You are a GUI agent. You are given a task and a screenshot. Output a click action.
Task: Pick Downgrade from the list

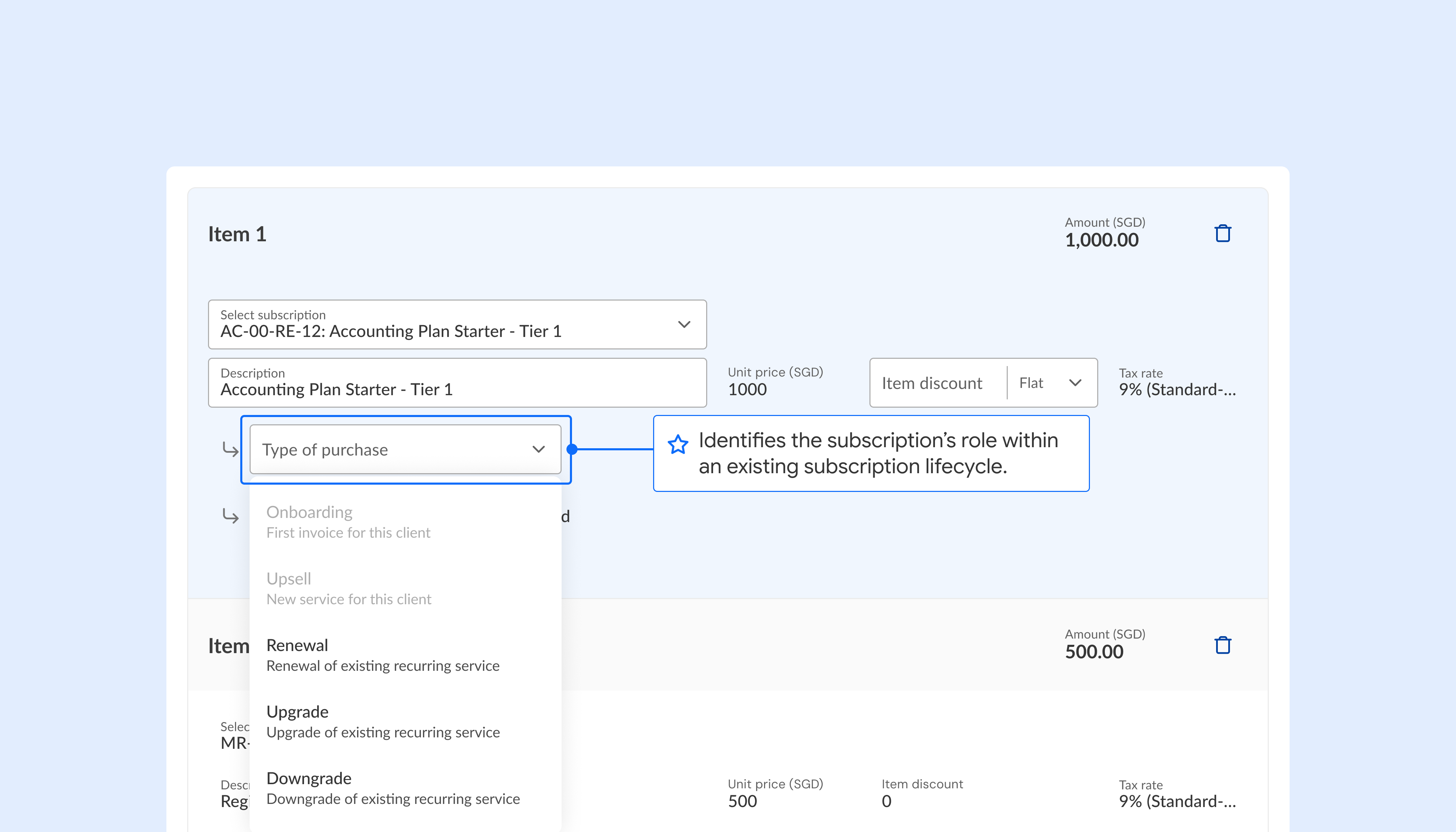click(x=392, y=788)
